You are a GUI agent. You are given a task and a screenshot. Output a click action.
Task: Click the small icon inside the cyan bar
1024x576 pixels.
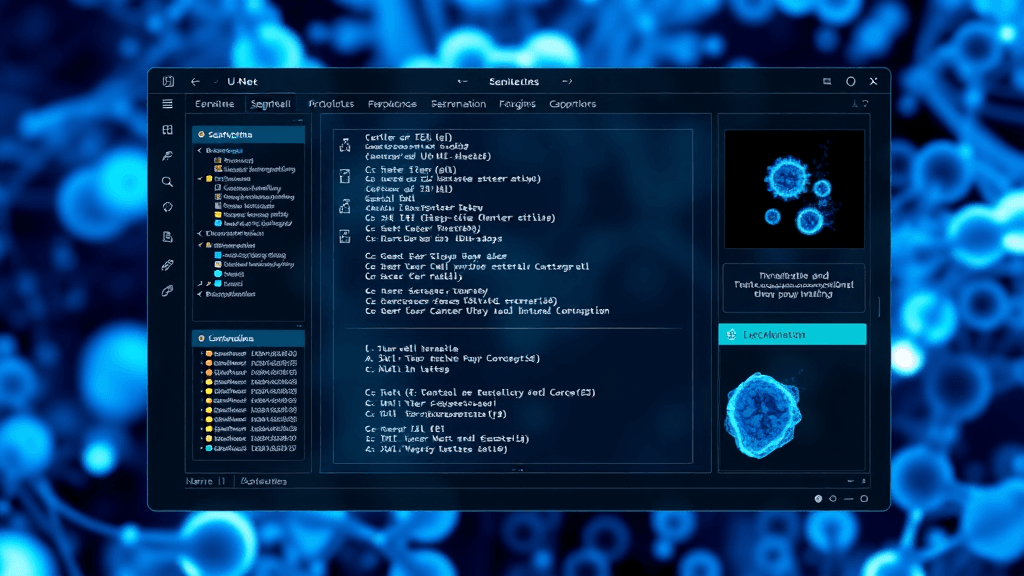731,334
